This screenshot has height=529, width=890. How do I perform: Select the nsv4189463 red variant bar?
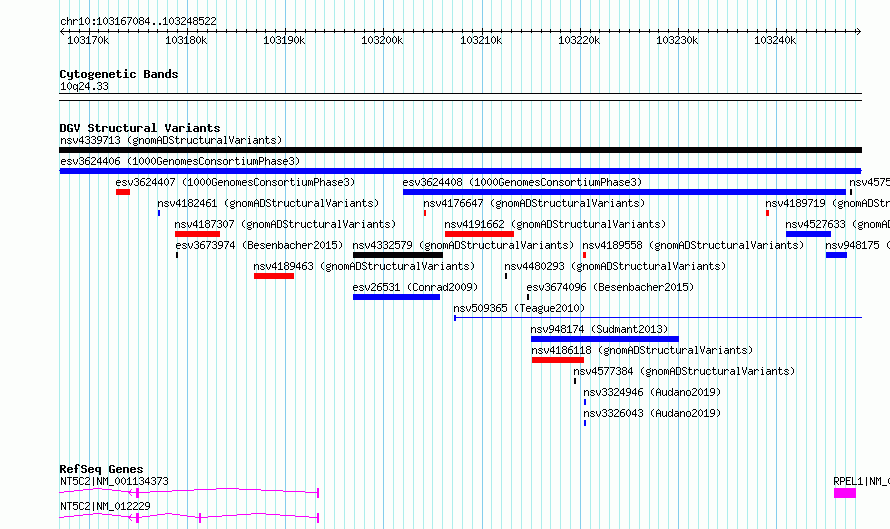[274, 276]
